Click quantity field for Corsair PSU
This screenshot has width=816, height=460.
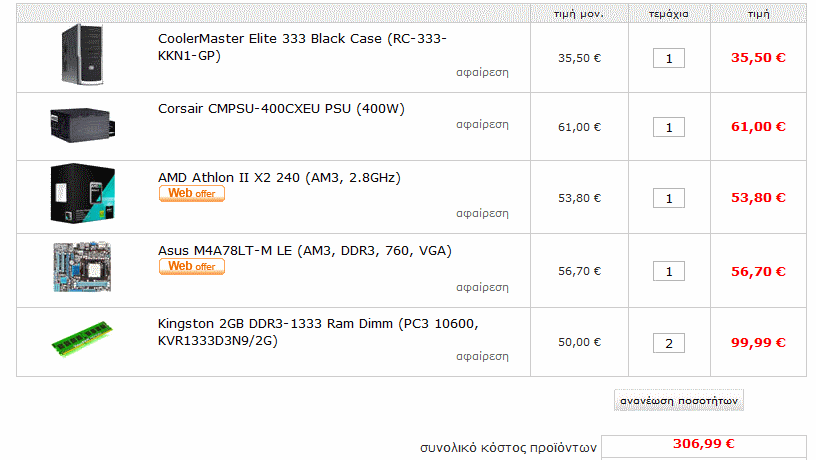click(x=669, y=127)
